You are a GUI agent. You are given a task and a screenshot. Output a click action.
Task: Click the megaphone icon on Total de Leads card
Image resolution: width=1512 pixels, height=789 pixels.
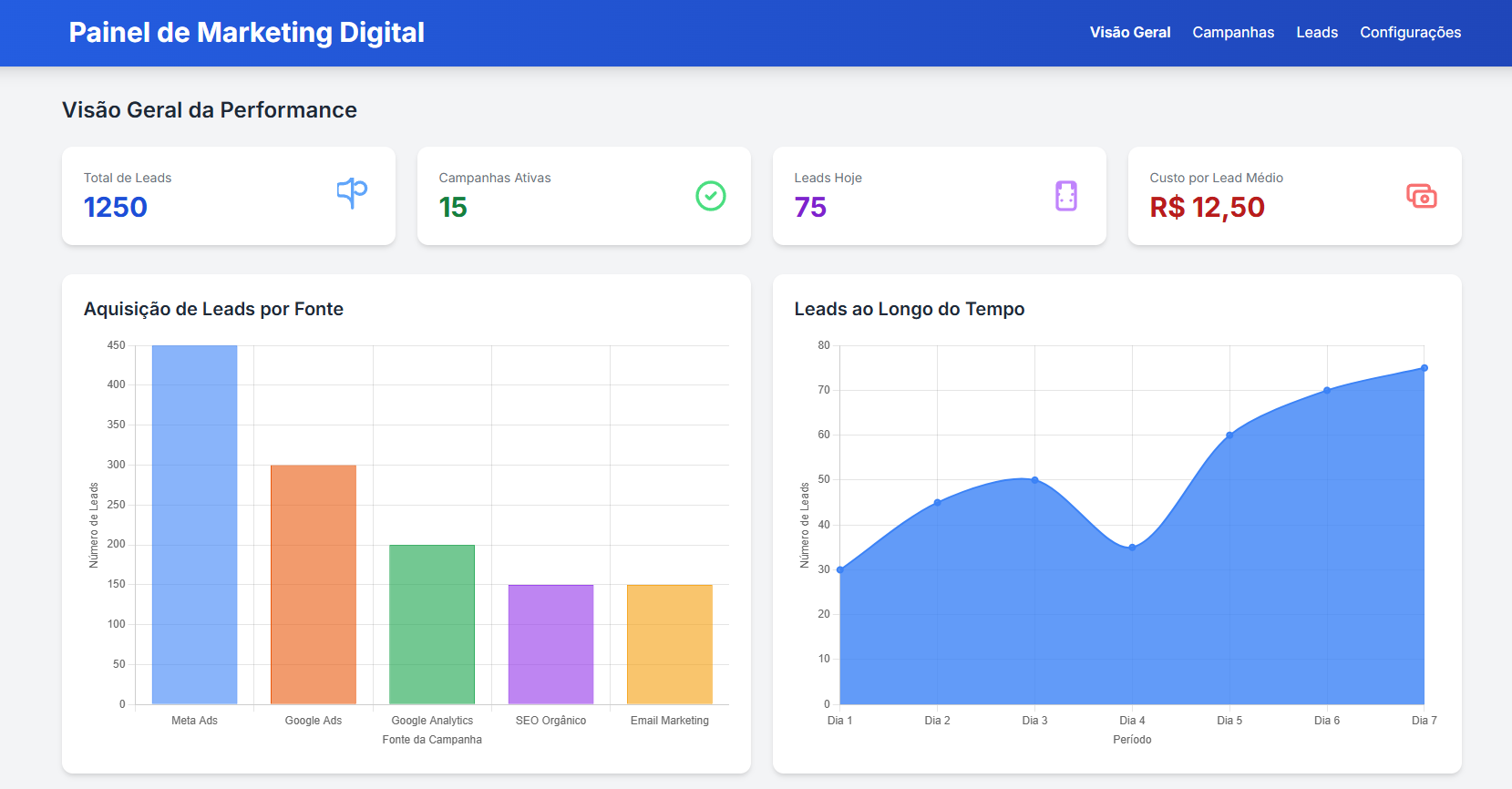click(x=352, y=193)
